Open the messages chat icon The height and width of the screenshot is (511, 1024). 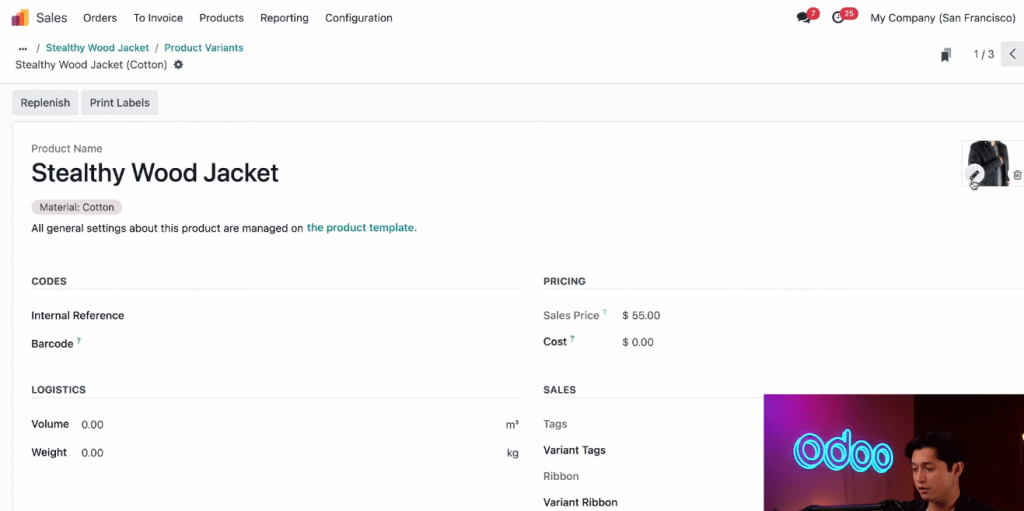pos(803,18)
